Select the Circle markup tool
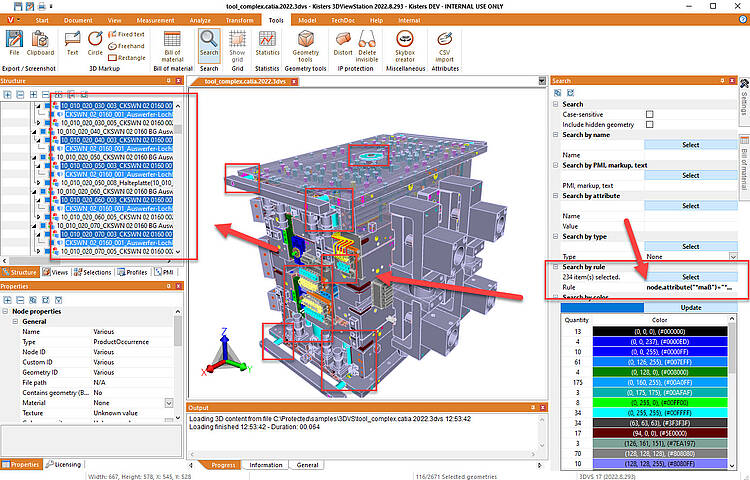Screen dimensions: 750x480 click(95, 44)
